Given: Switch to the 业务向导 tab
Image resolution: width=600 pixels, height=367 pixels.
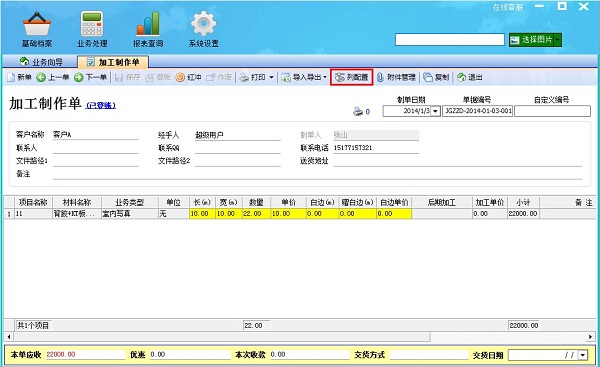Looking at the screenshot, I should tap(41, 62).
